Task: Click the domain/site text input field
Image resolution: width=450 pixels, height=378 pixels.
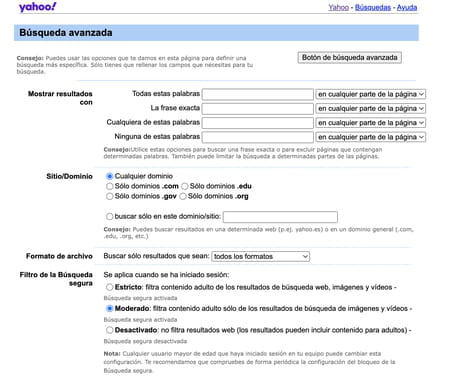Action: pos(280,217)
